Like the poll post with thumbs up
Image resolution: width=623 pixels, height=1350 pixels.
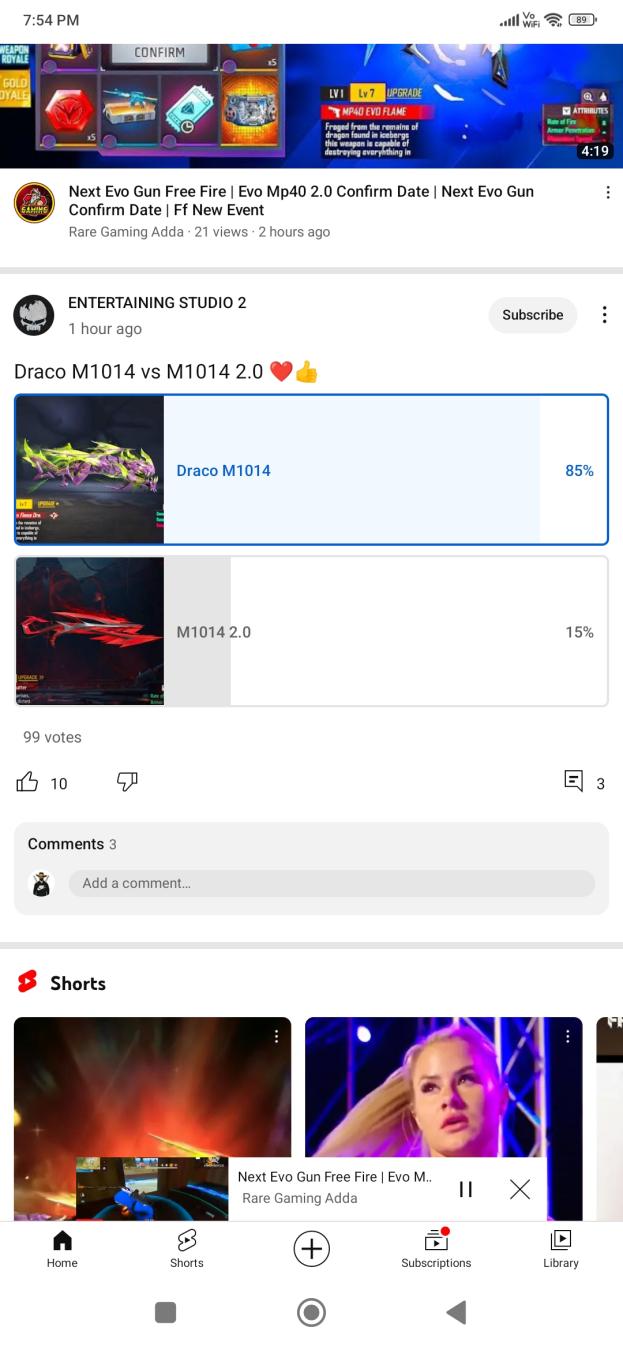click(27, 782)
